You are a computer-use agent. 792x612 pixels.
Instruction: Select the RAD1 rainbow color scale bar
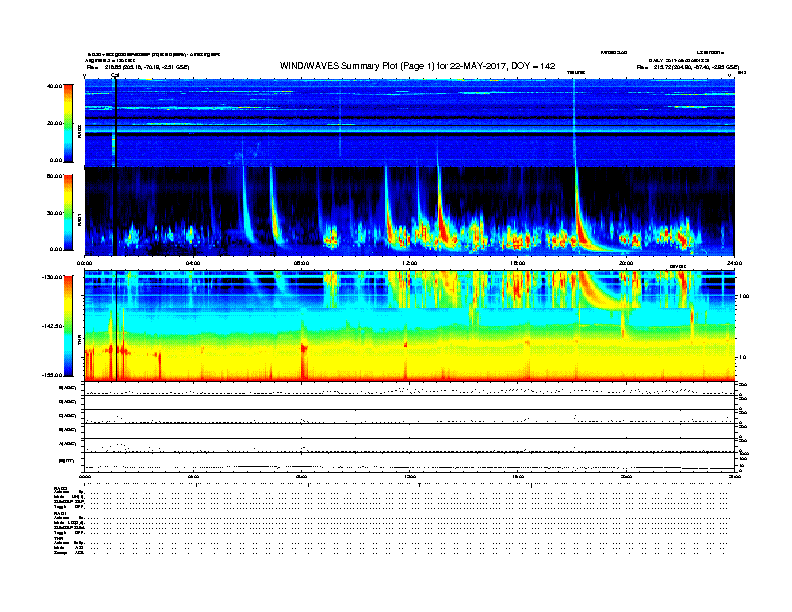[68, 213]
